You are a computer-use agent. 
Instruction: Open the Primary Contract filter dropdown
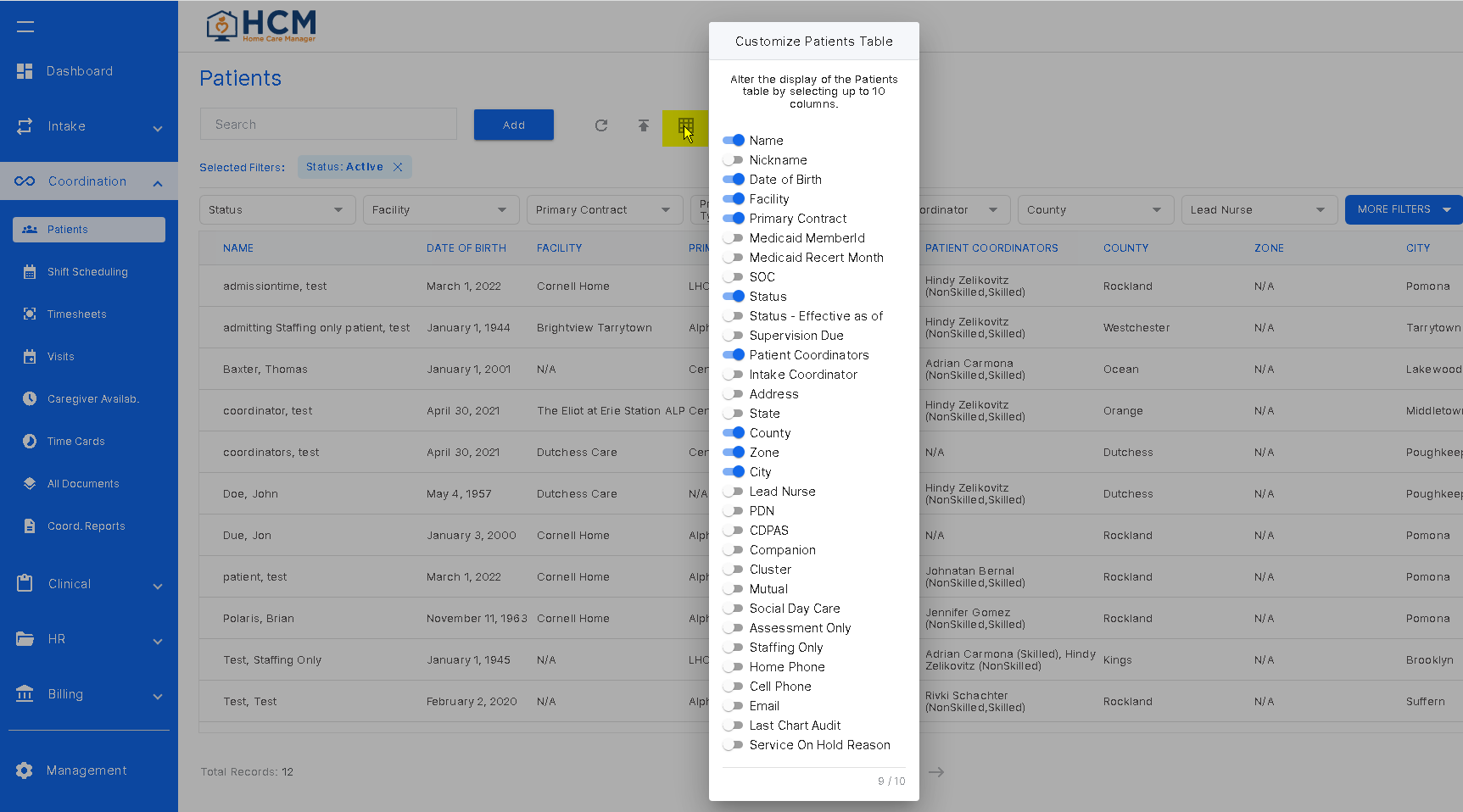[603, 210]
